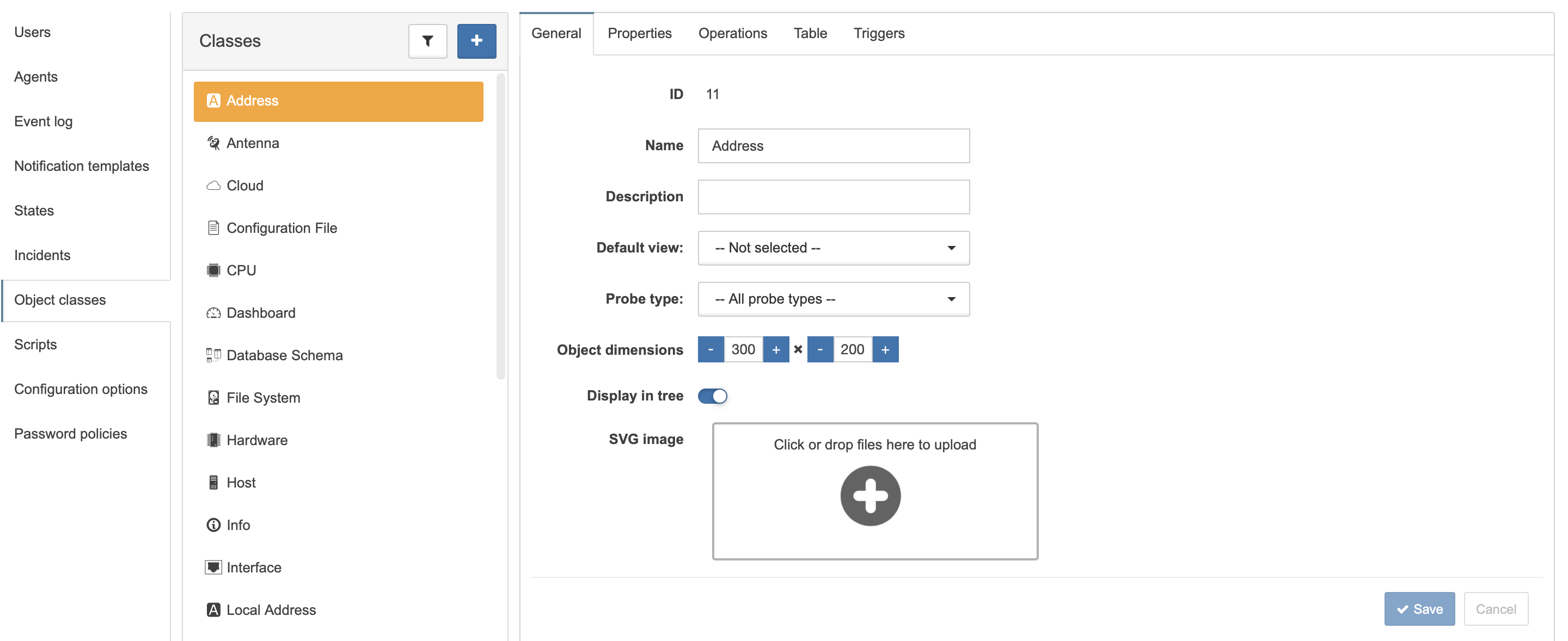The height and width of the screenshot is (641, 1568).
Task: Decrease object height of 200
Action: (820, 350)
